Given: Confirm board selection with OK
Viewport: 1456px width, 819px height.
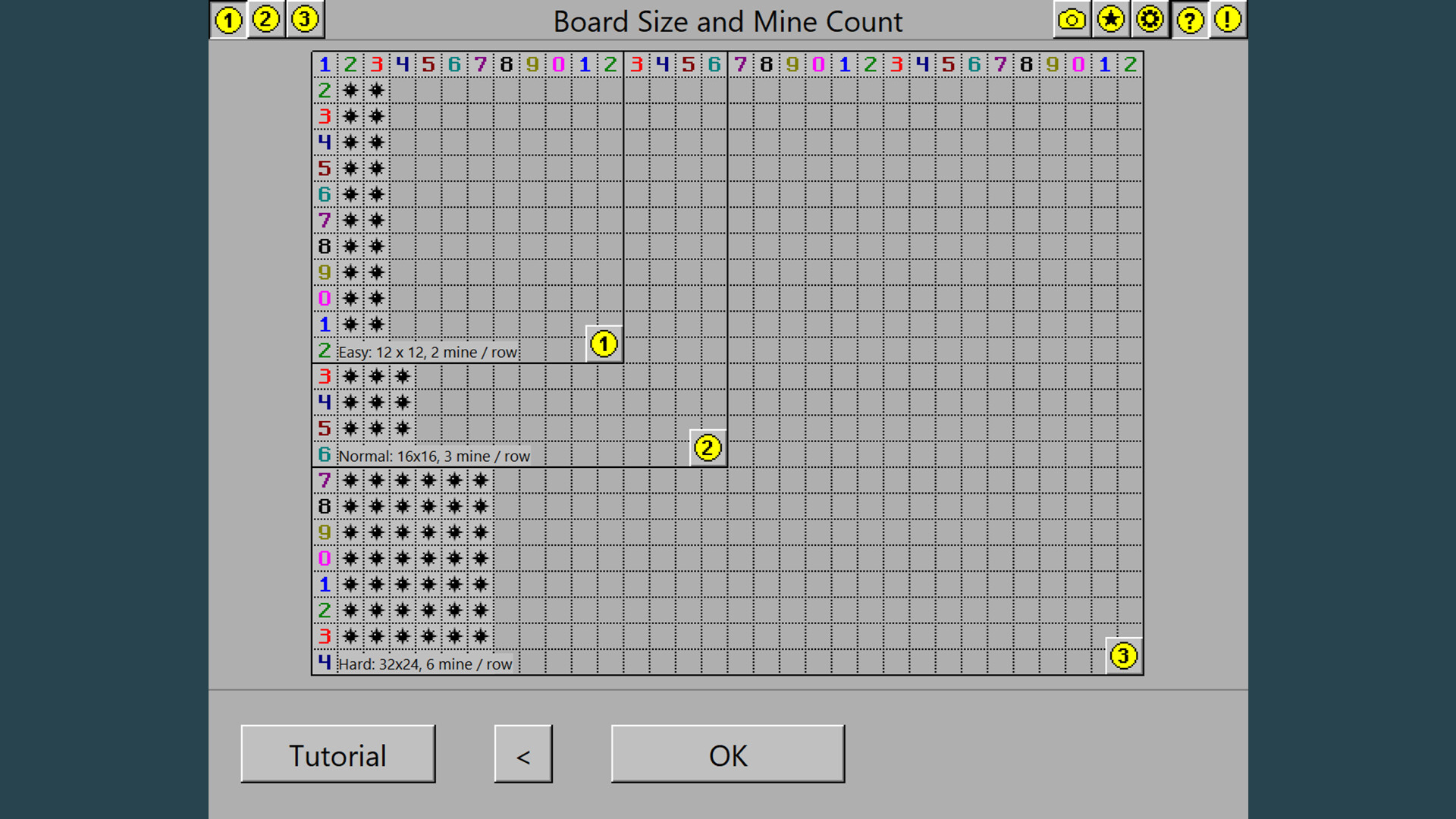Looking at the screenshot, I should pyautogui.click(x=727, y=755).
